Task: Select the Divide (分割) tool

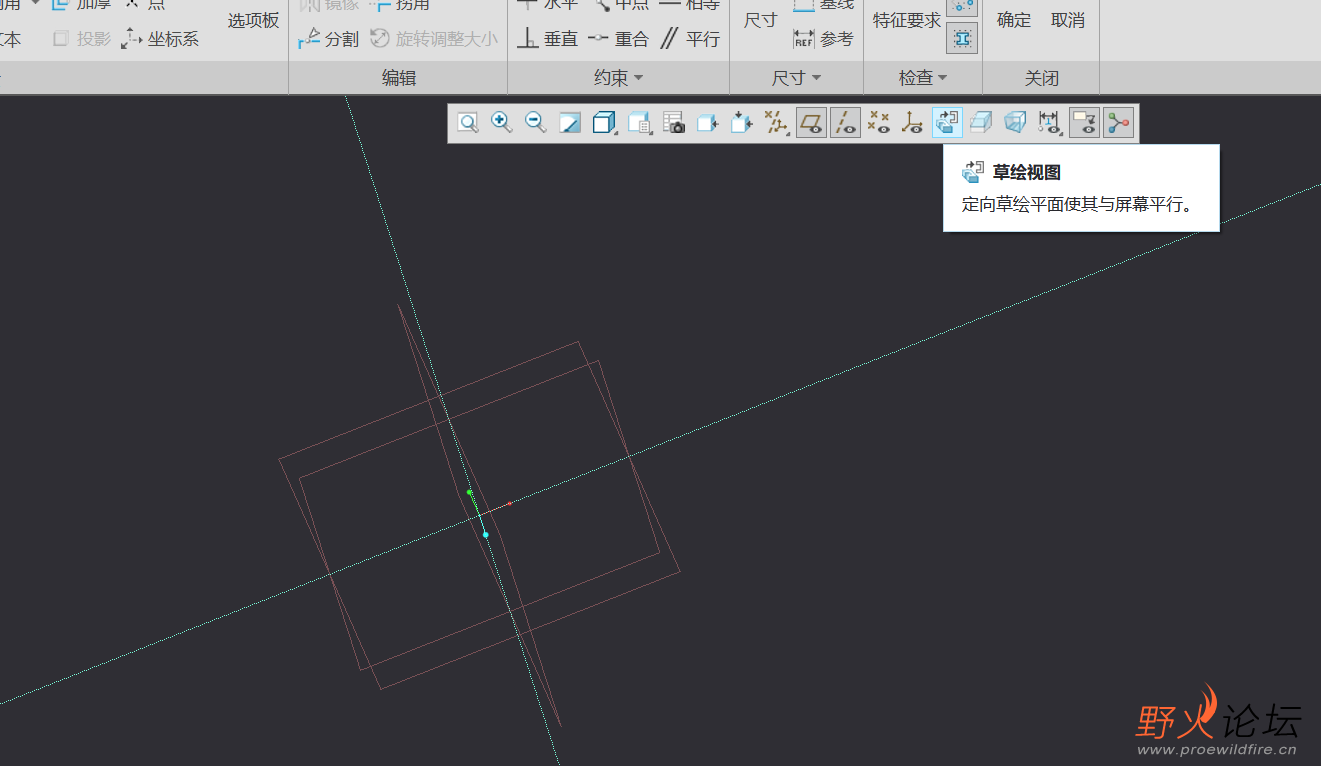Action: [328, 39]
